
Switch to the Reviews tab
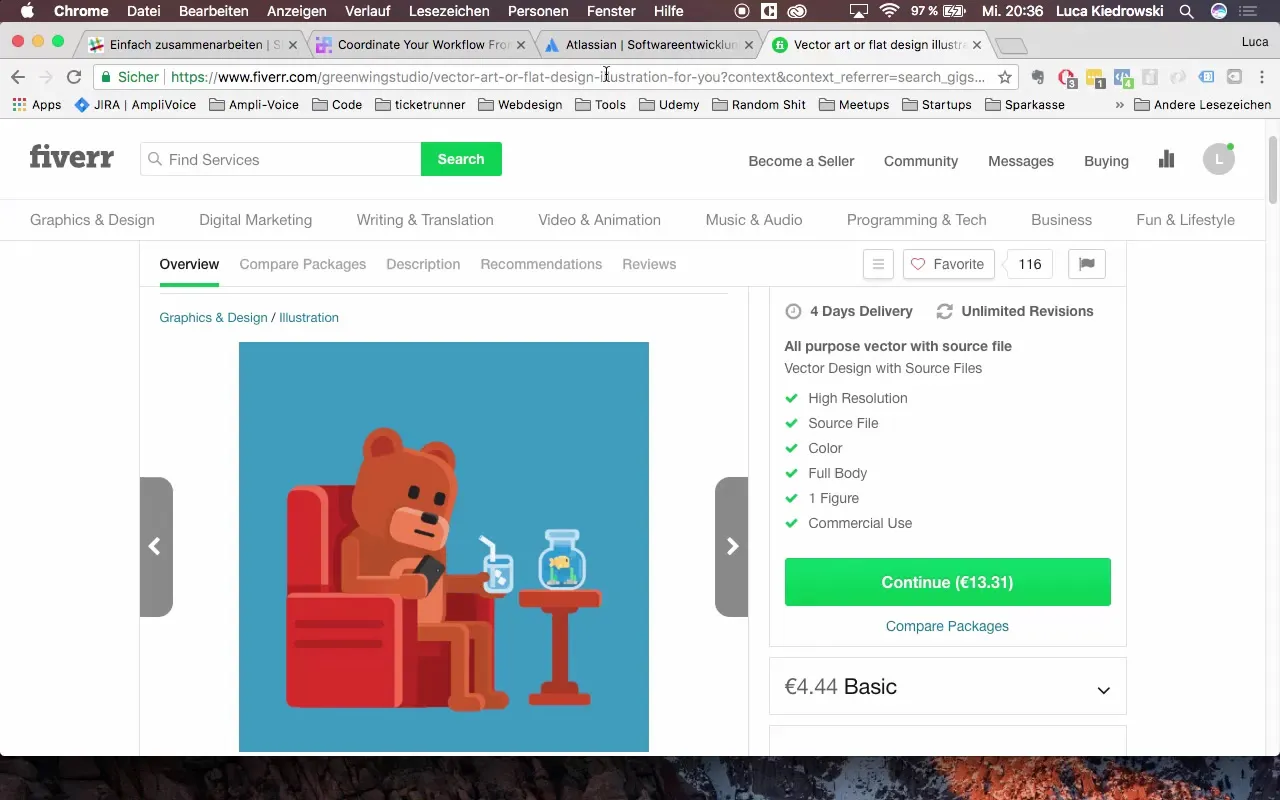point(649,264)
